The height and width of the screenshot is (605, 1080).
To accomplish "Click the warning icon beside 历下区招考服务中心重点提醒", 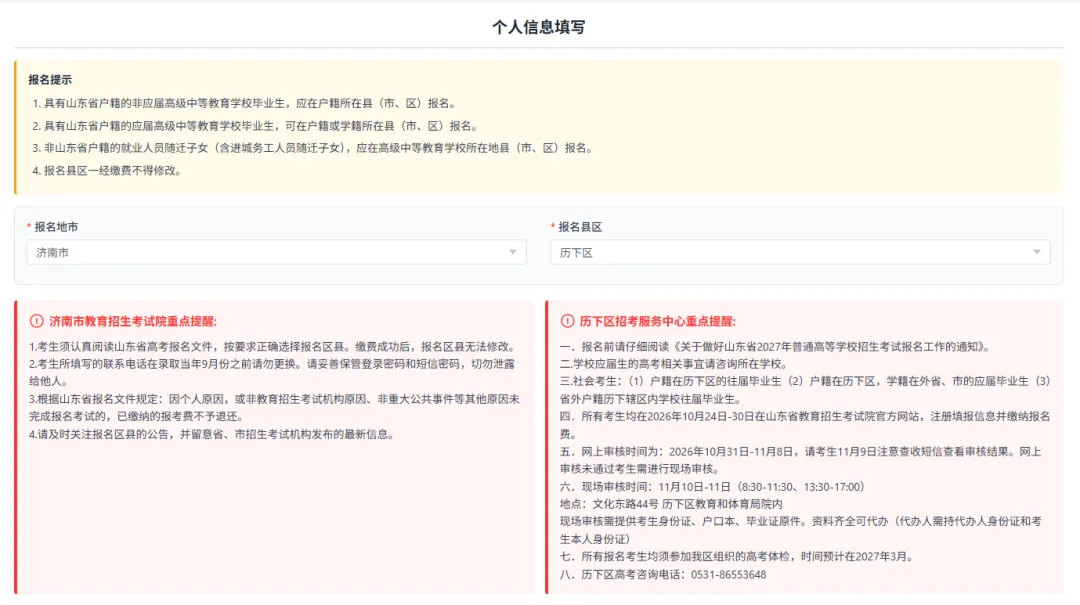I will click(567, 321).
